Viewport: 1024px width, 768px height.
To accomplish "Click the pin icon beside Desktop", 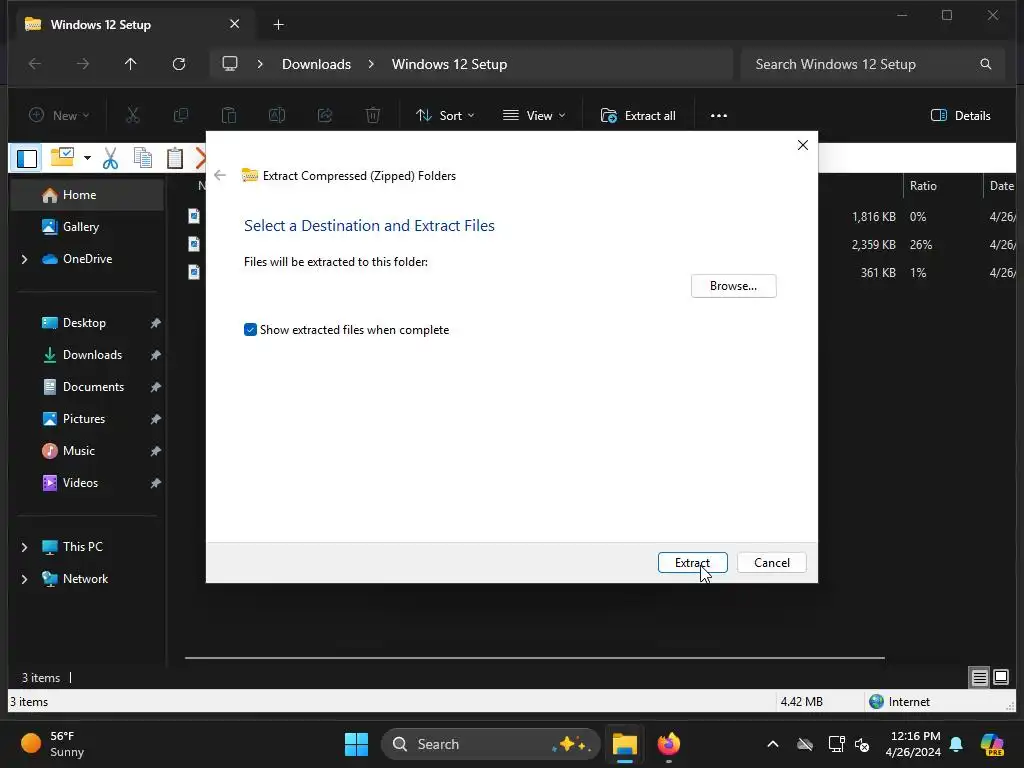I will point(155,323).
